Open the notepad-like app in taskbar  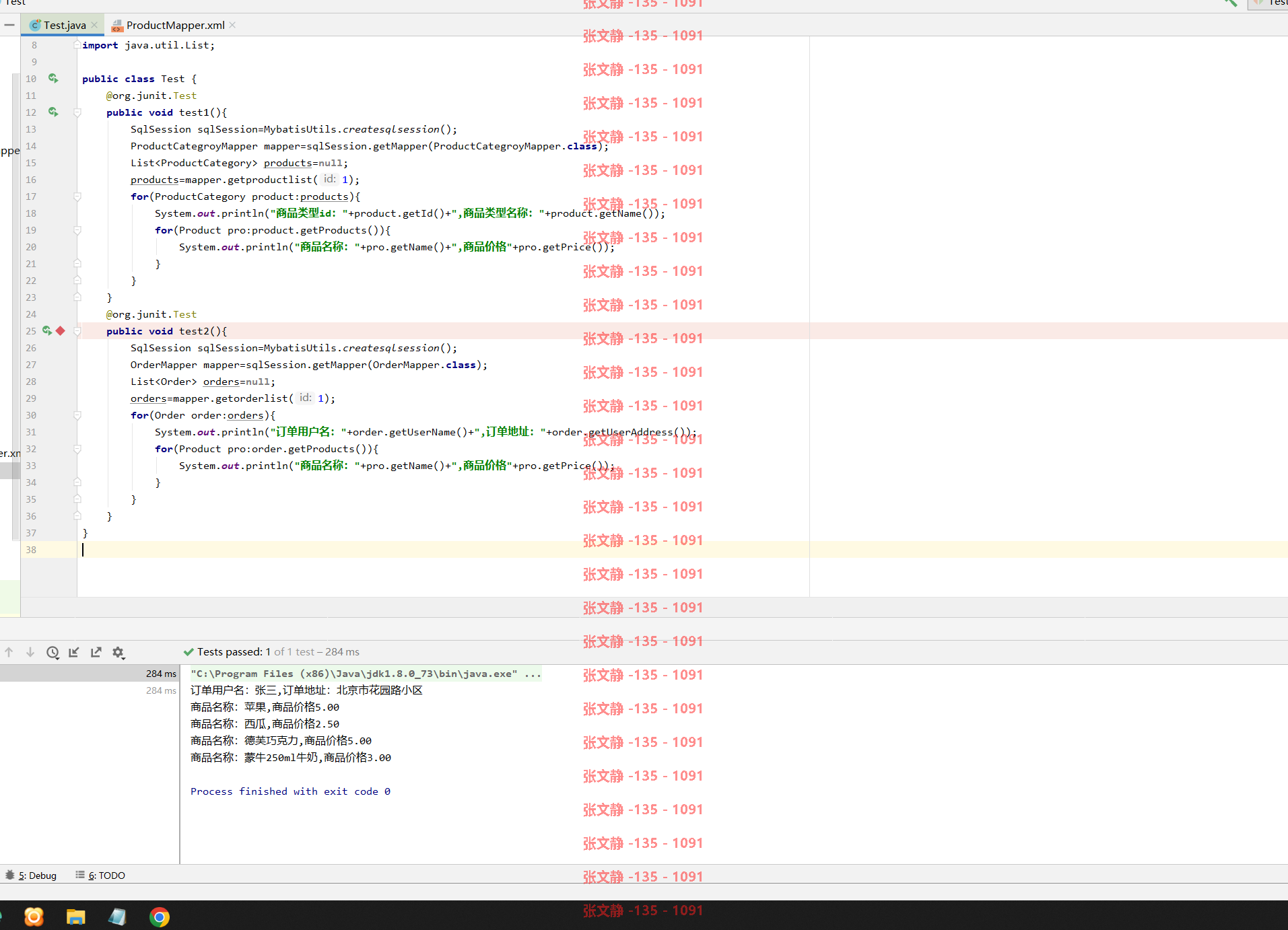117,917
